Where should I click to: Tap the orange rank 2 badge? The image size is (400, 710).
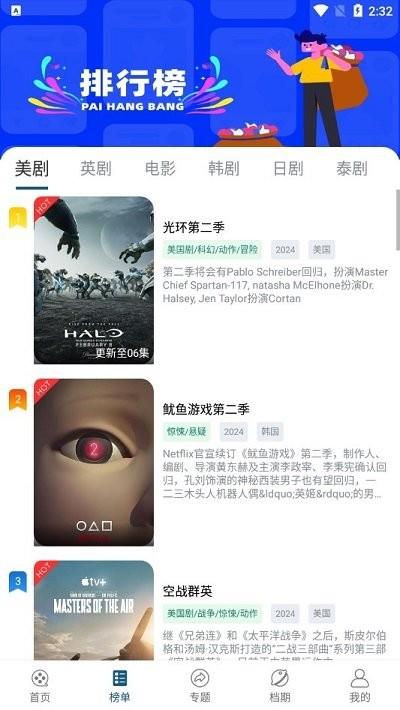[18, 400]
